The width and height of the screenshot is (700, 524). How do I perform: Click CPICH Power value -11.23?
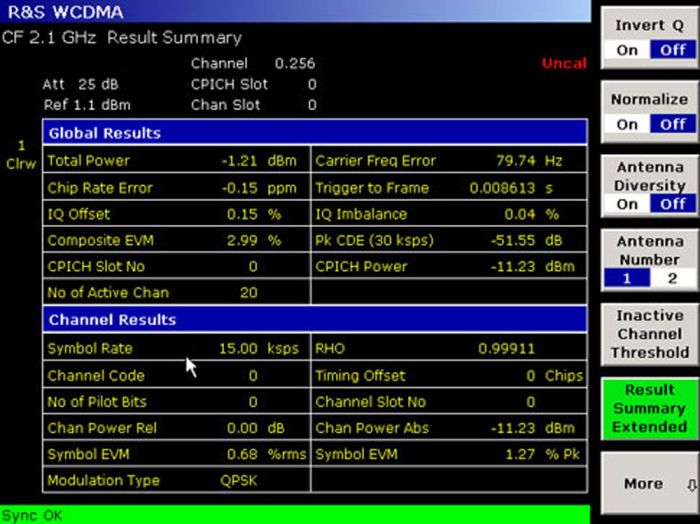point(512,266)
